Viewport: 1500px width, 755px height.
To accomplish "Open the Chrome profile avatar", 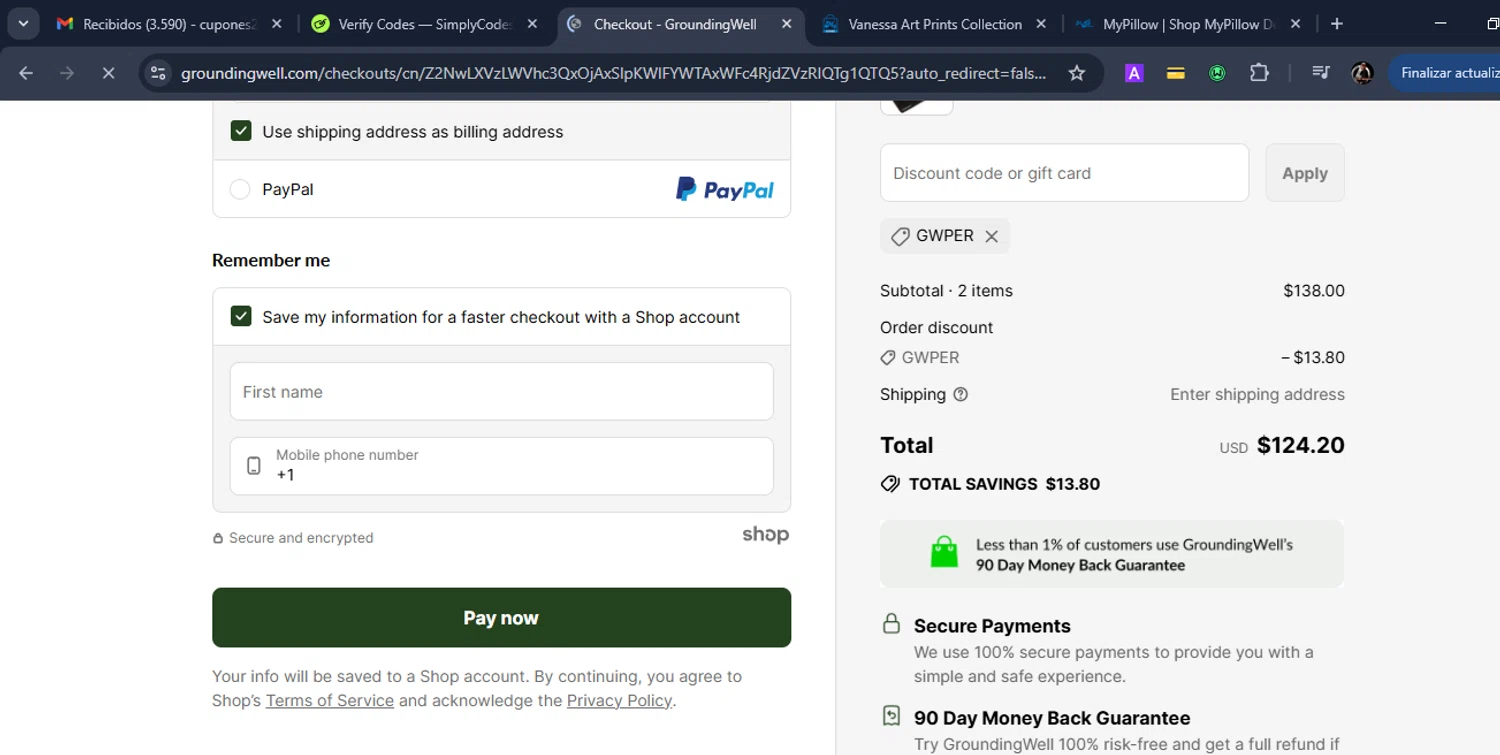I will point(1362,73).
